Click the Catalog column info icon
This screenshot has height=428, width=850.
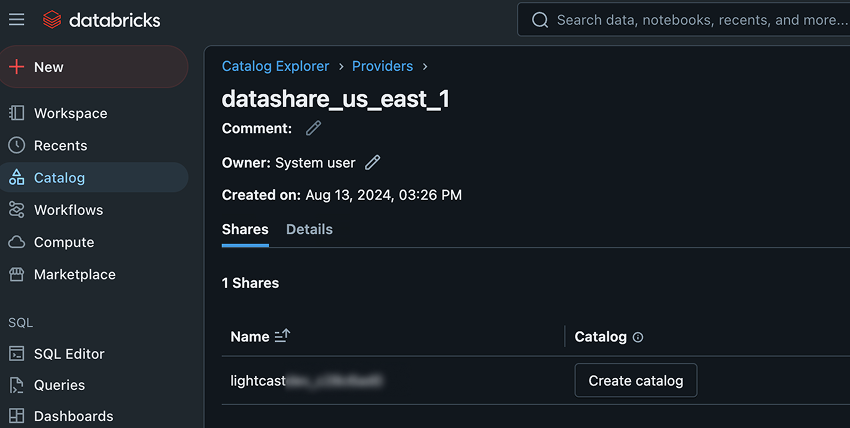pos(638,337)
